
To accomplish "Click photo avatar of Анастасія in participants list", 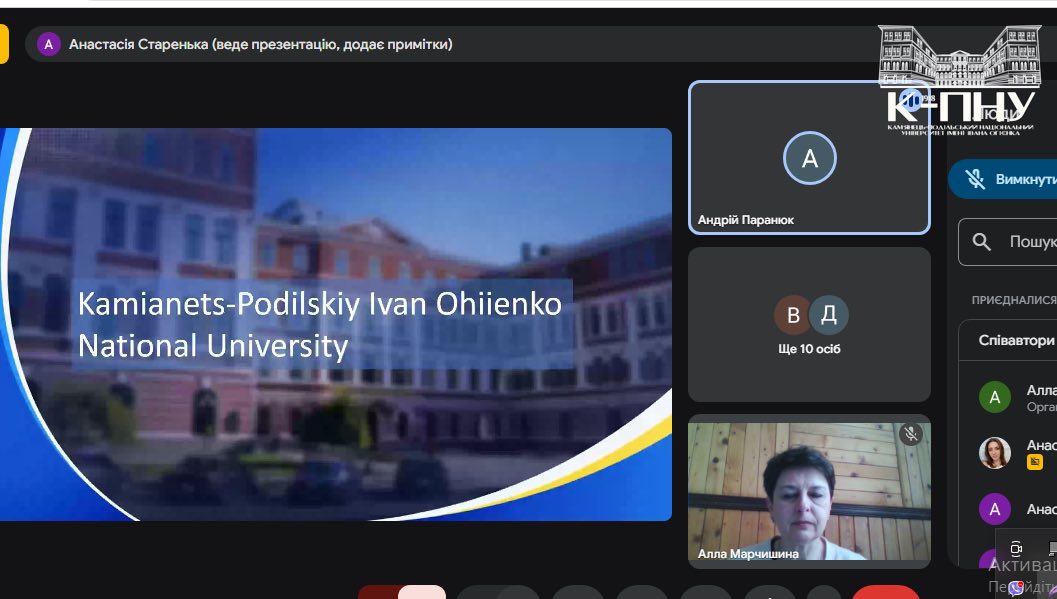I will pyautogui.click(x=994, y=452).
